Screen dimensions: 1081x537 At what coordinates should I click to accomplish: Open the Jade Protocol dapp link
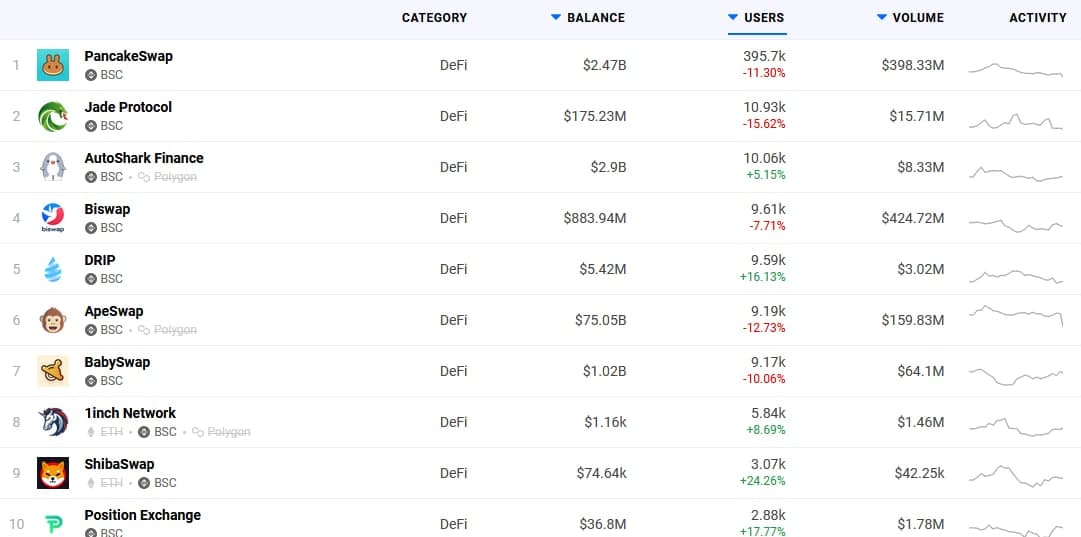[x=128, y=107]
